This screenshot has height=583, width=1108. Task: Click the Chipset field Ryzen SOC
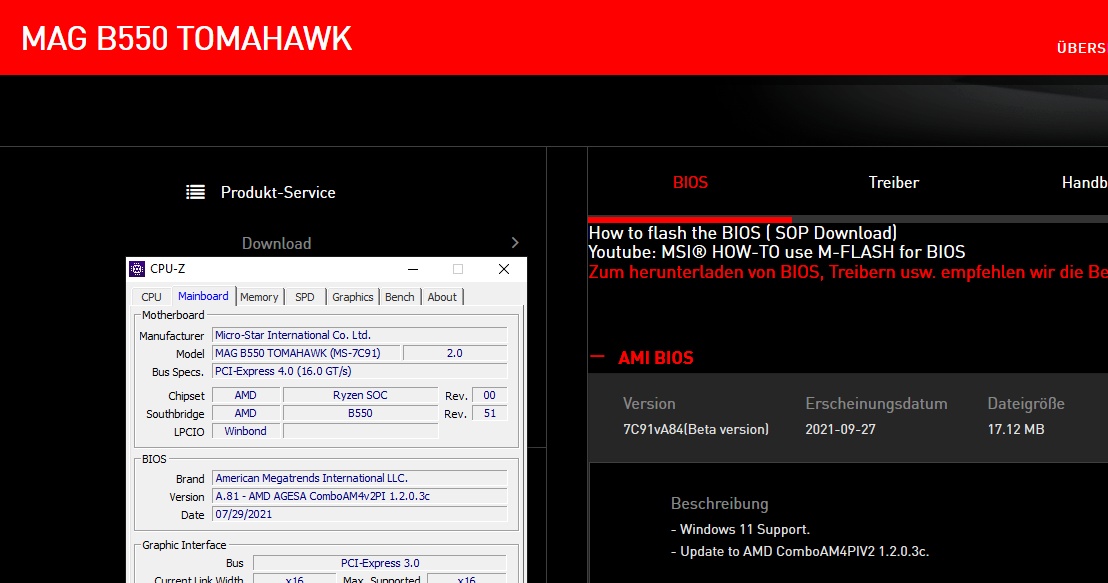click(x=360, y=395)
